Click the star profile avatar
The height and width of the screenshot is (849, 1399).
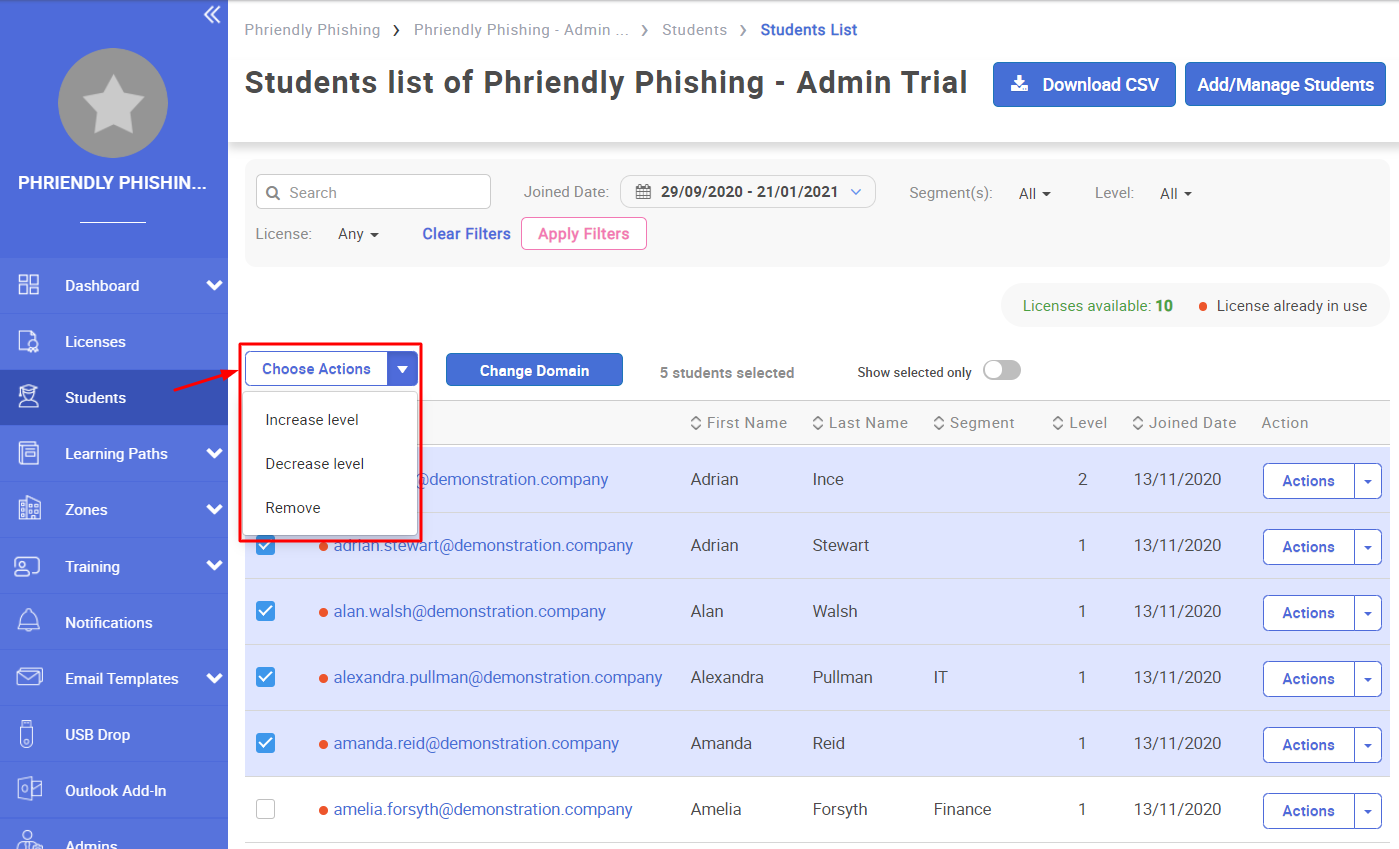pos(113,103)
